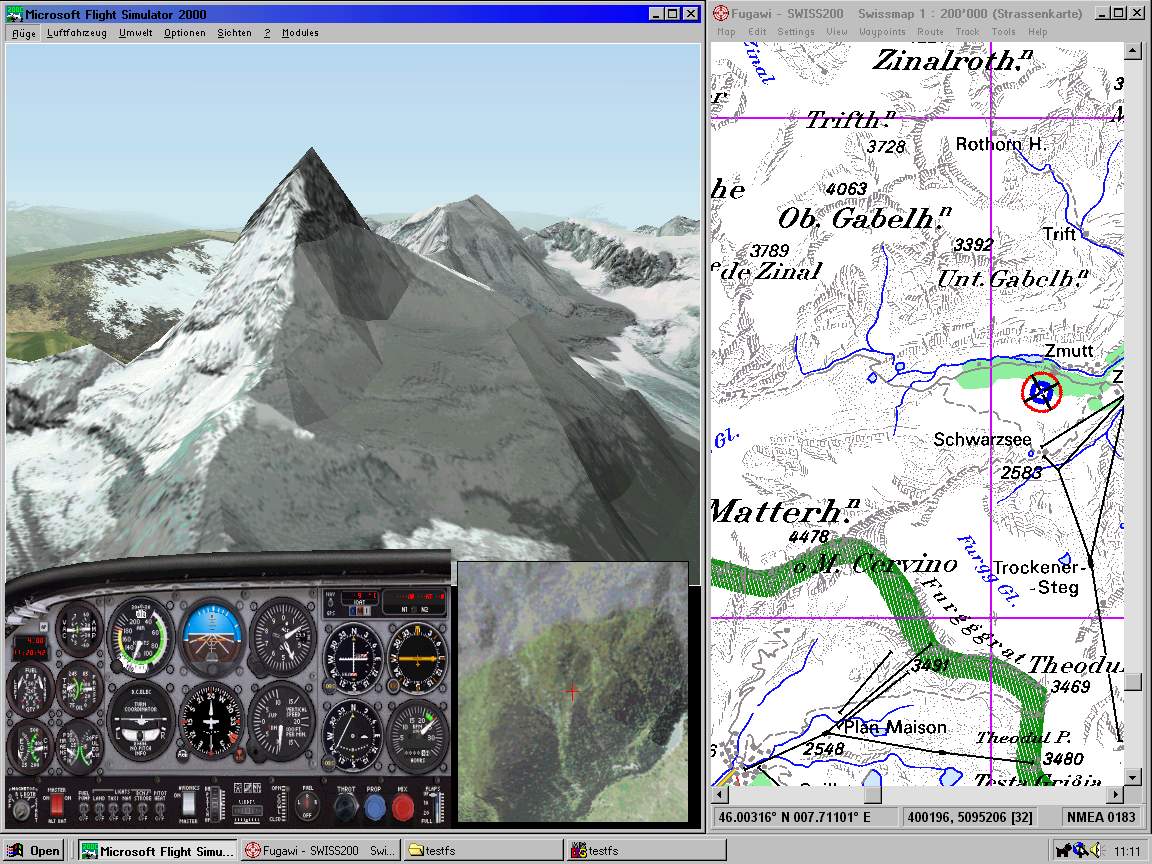The image size is (1152, 864).
Task: Click the heading indicator compass gauge
Action: (211, 719)
